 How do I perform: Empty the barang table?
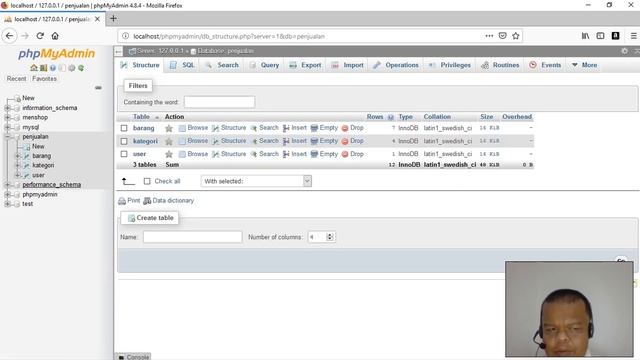coord(324,128)
